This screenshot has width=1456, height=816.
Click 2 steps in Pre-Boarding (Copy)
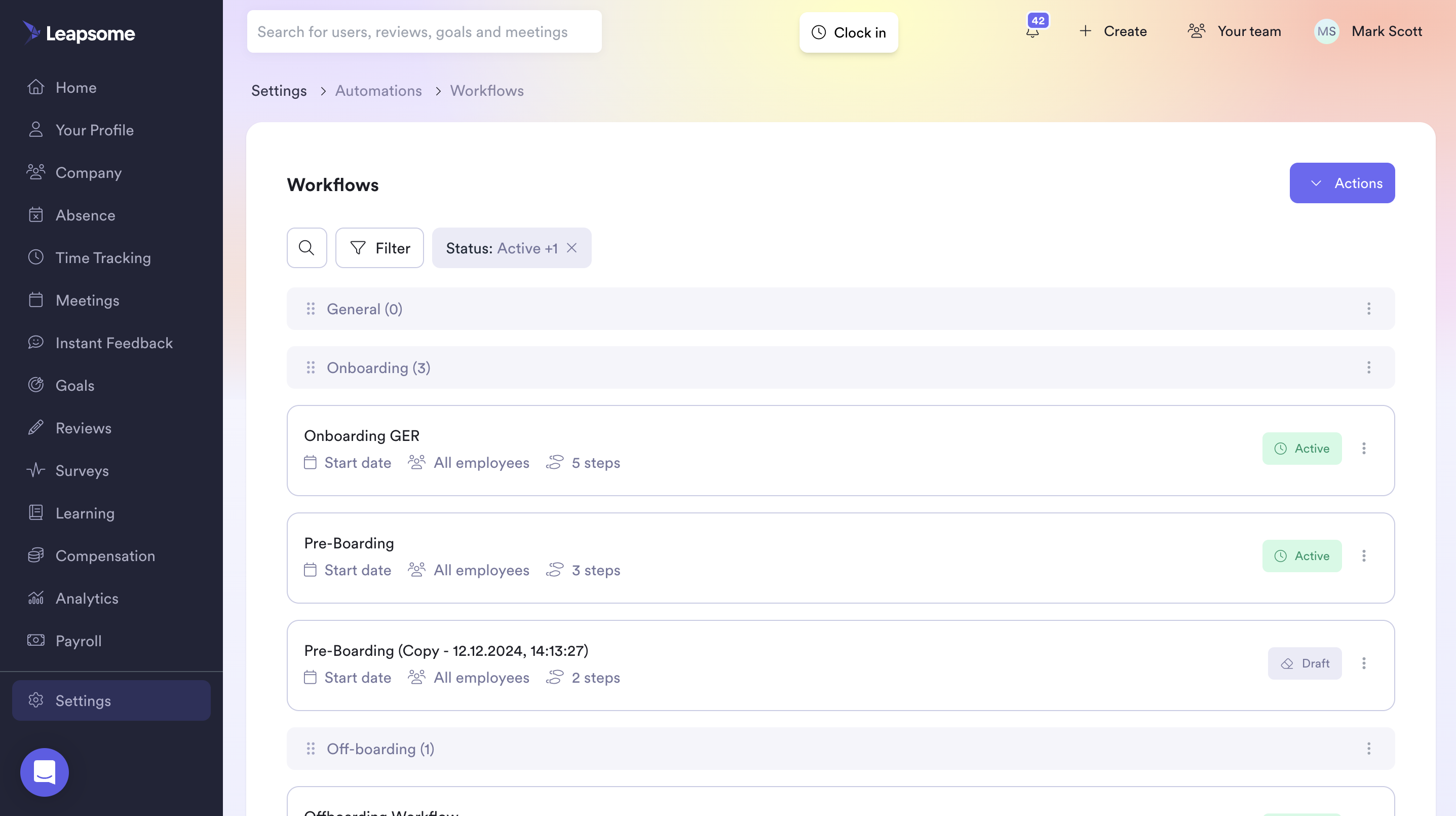(583, 678)
